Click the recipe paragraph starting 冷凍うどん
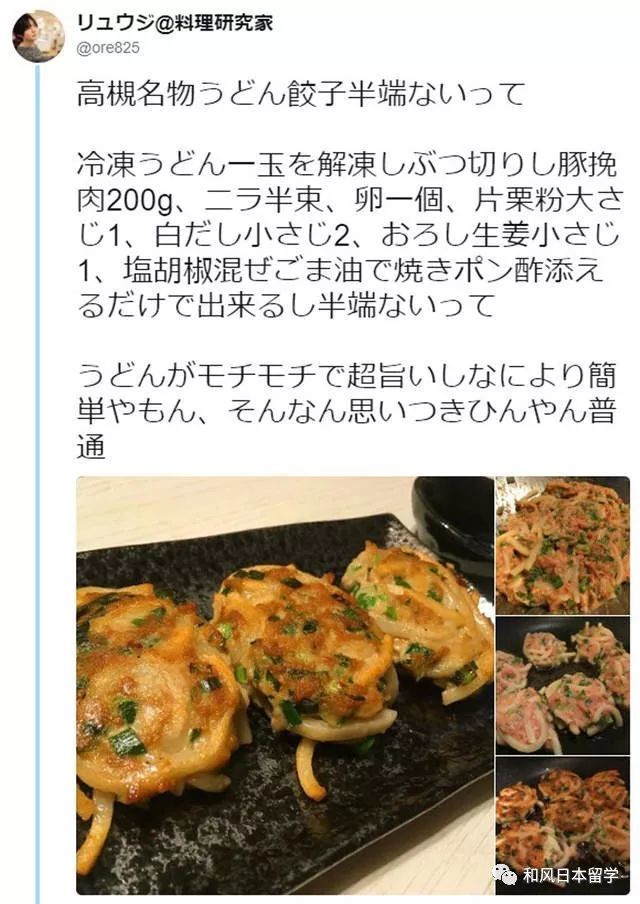Screen dimensions: 640x904 [x=349, y=235]
